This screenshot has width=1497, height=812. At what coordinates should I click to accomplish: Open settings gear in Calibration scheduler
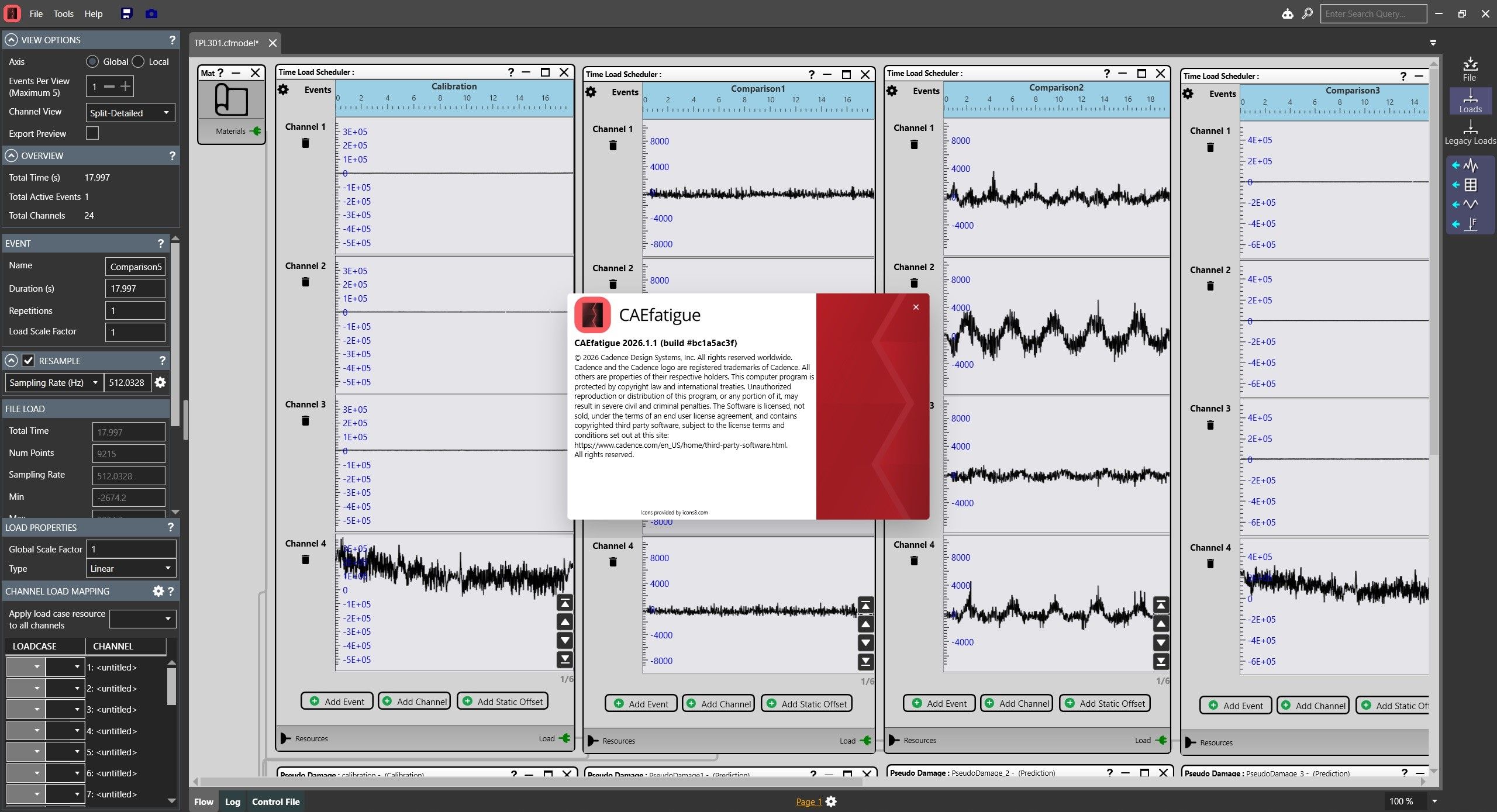[x=284, y=90]
